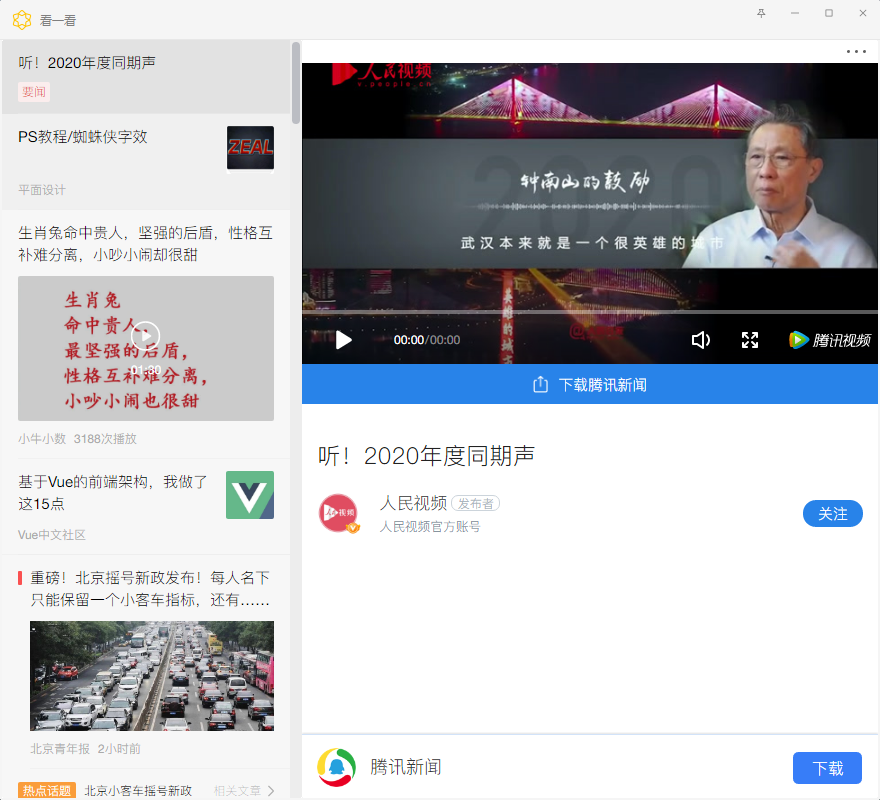Follow 人民视频 with the 关注 button
Screen dimensions: 880x800
coord(832,513)
